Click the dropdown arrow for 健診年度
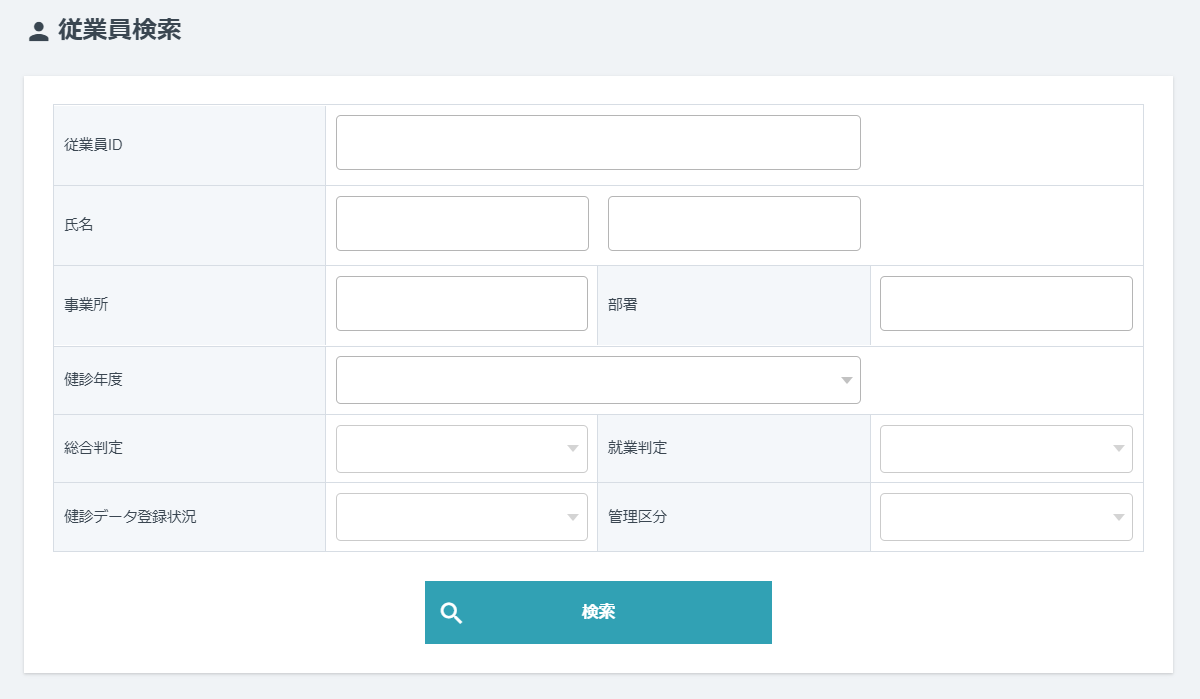This screenshot has height=699, width=1200. pos(846,379)
